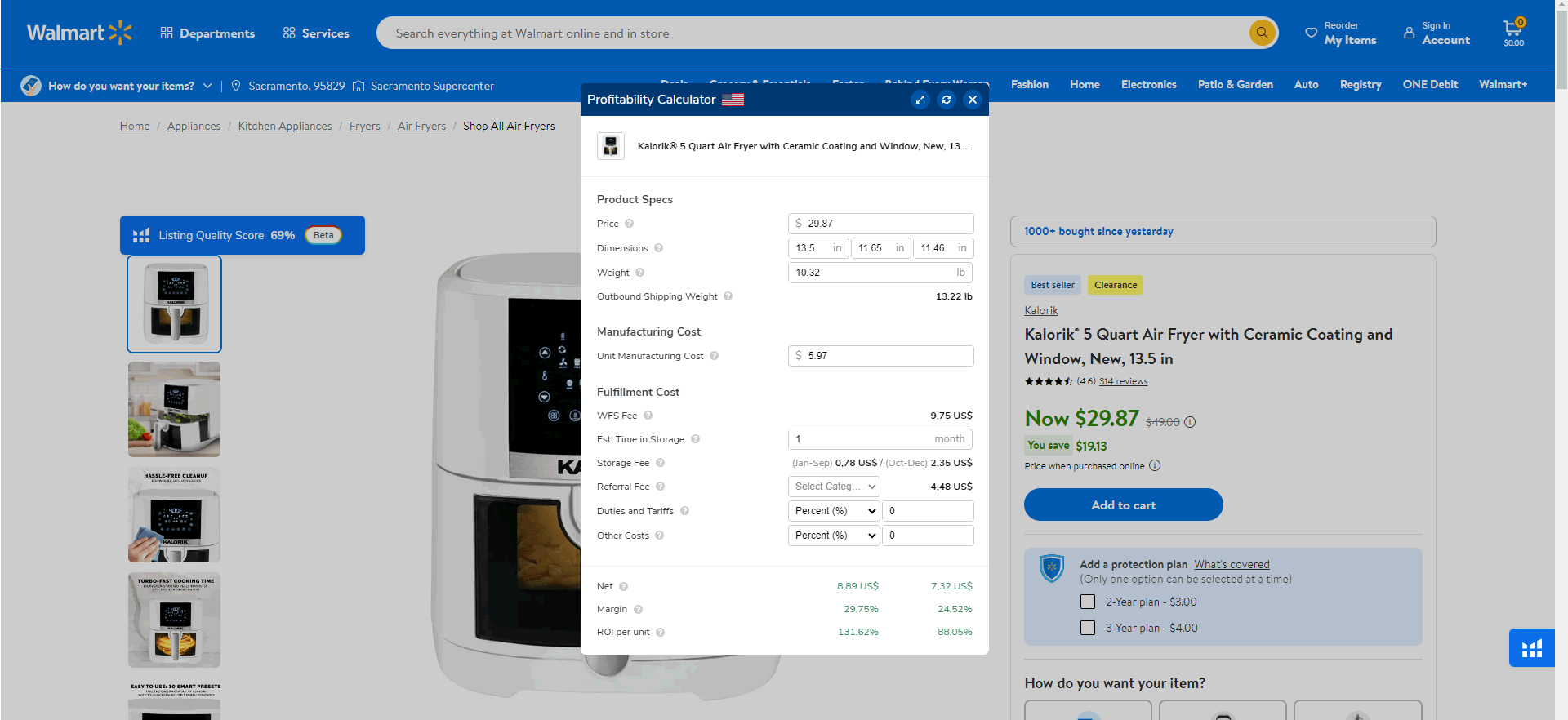Click the Referral Fee help icon
This screenshot has height=720, width=1568.
[660, 487]
